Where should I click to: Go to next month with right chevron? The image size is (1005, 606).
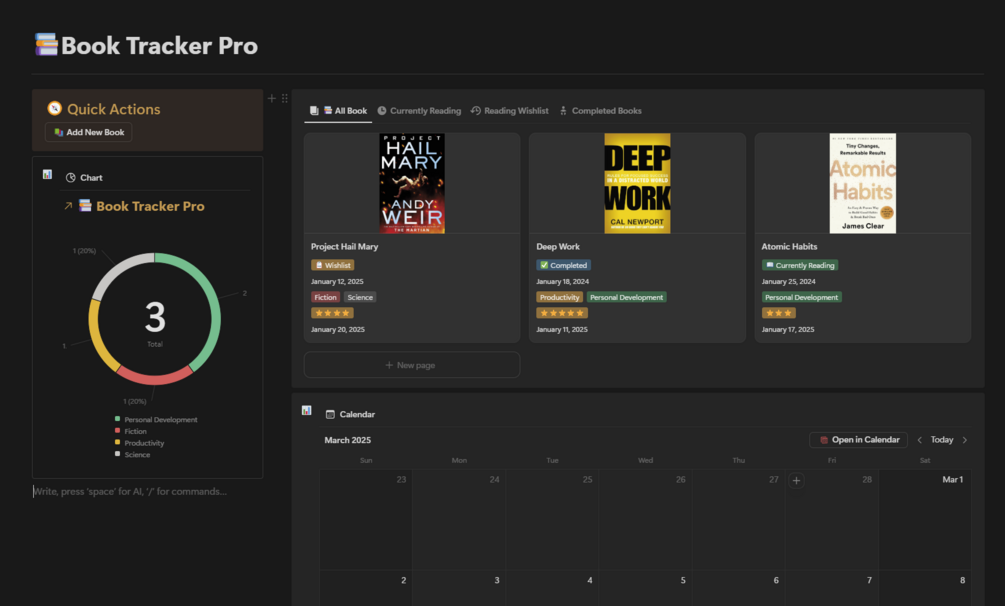[x=965, y=440]
